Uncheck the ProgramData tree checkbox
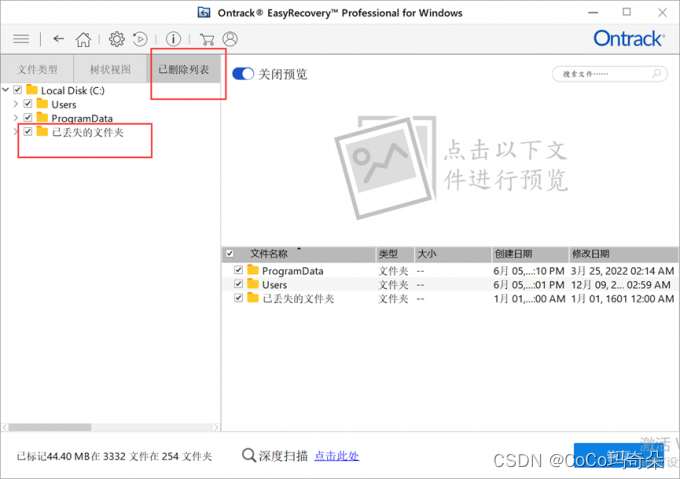This screenshot has width=680, height=479. point(28,117)
